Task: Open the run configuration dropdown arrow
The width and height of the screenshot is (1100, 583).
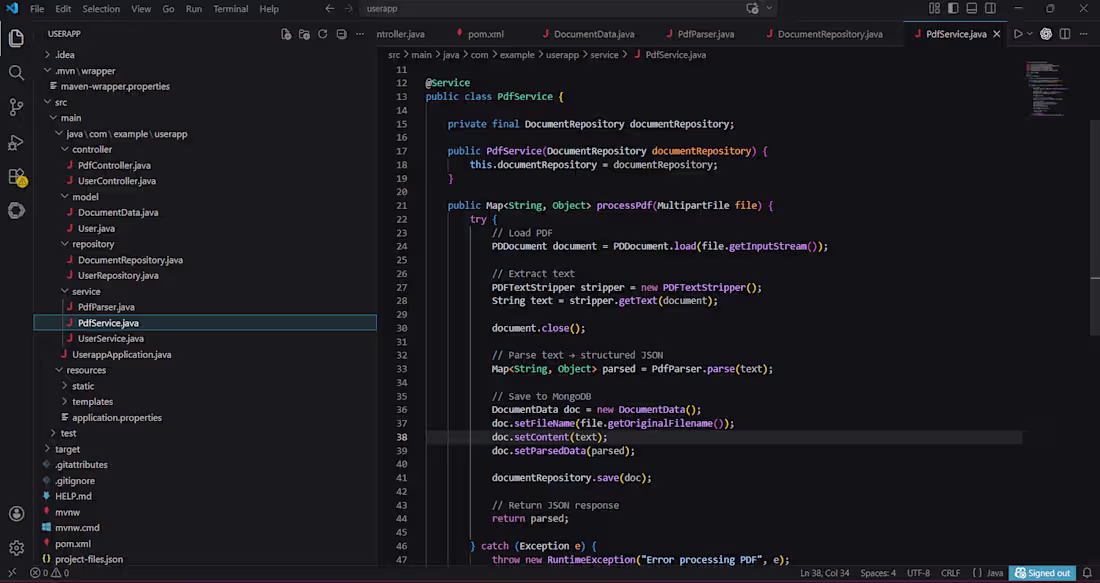Action: tap(1027, 33)
